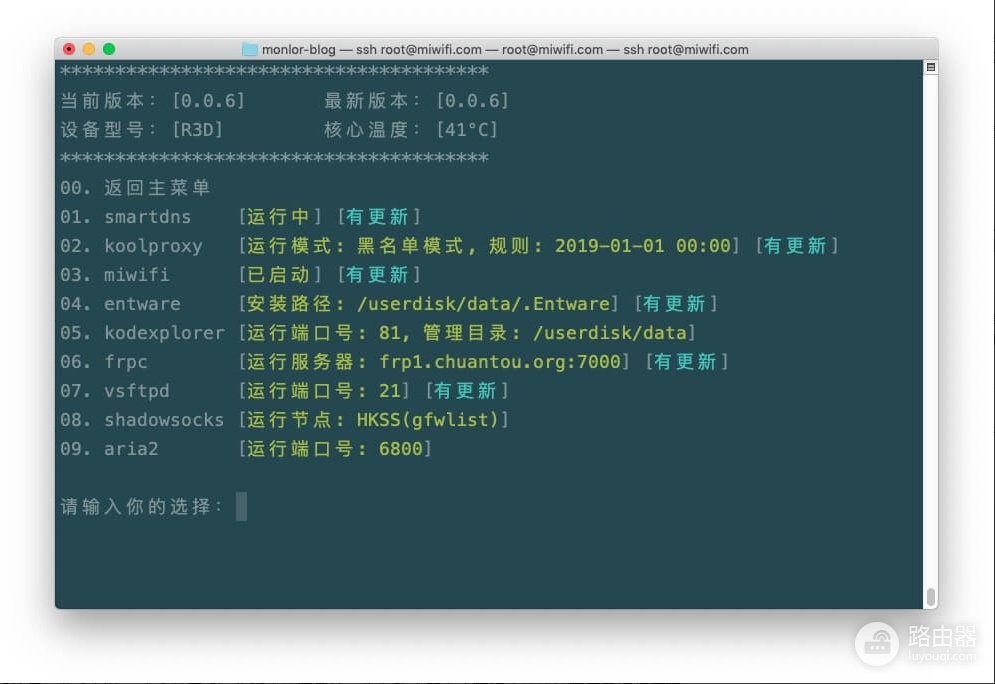
Task: Click the kodexplorer menu entry name
Action: 164,333
